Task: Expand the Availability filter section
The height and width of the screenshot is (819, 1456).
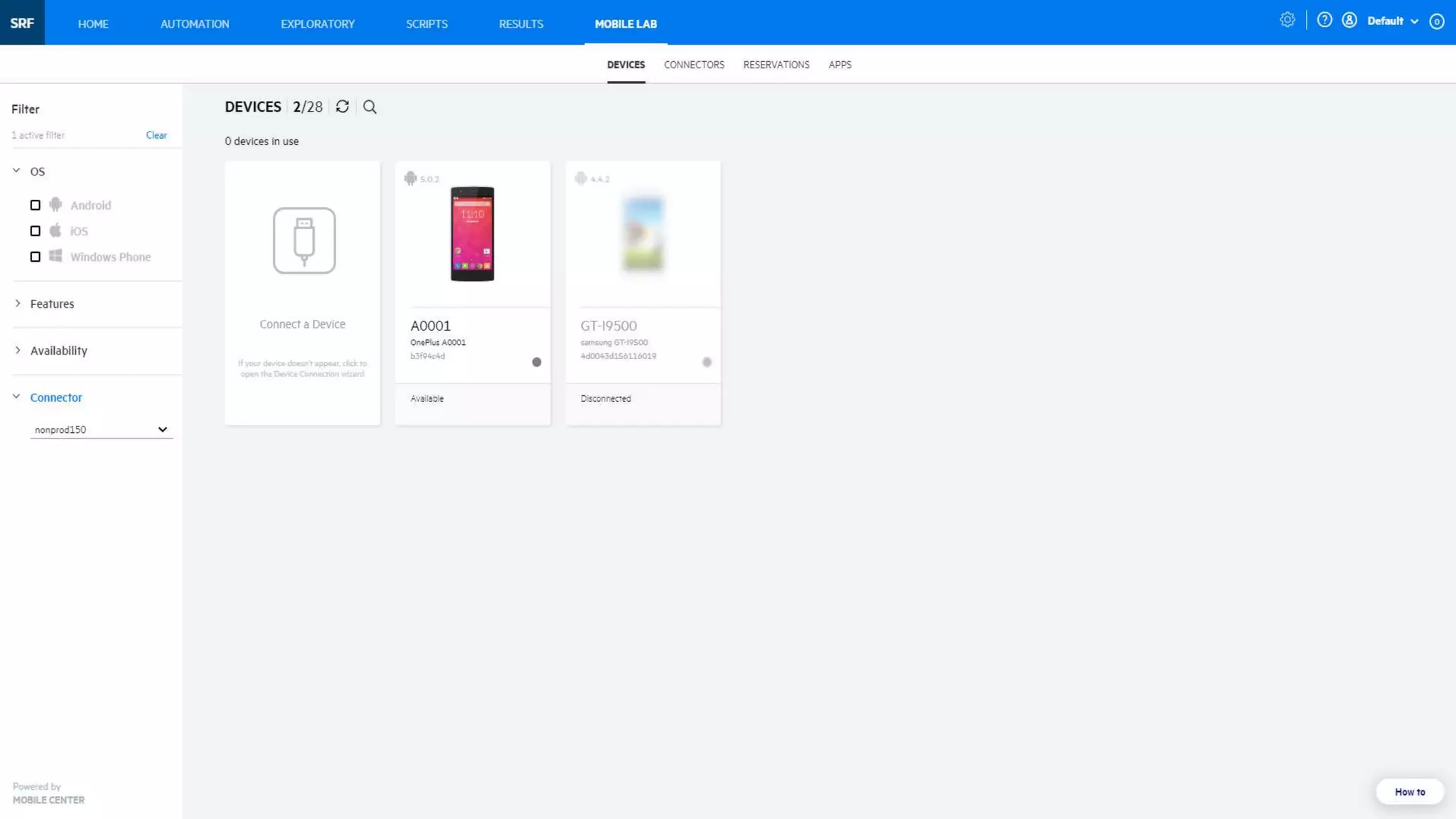Action: pyautogui.click(x=58, y=350)
